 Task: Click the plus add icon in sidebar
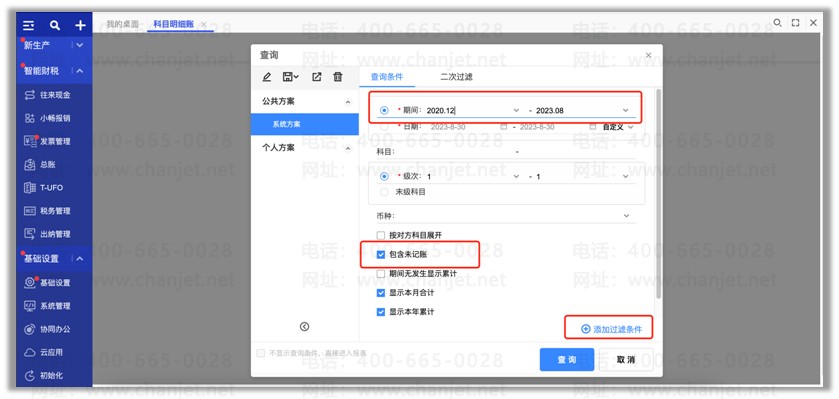[80, 25]
